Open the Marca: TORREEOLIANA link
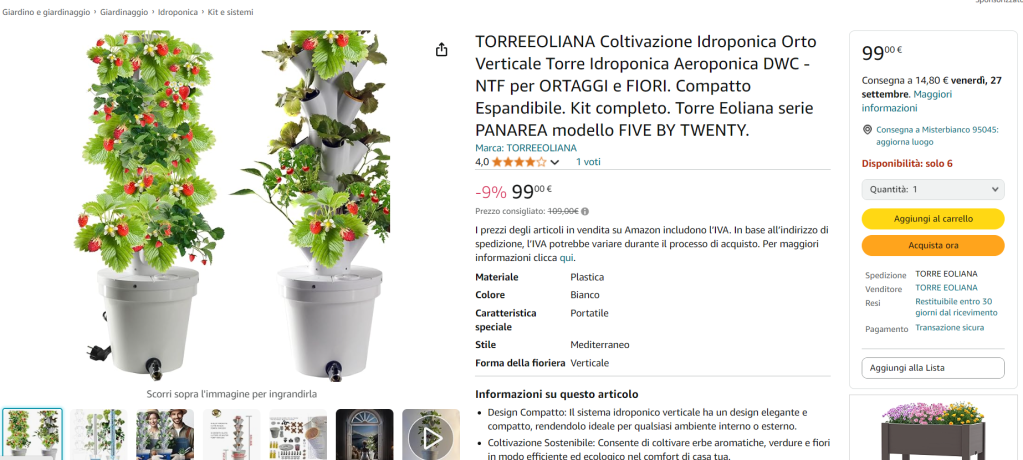The height and width of the screenshot is (460, 1023). click(526, 148)
